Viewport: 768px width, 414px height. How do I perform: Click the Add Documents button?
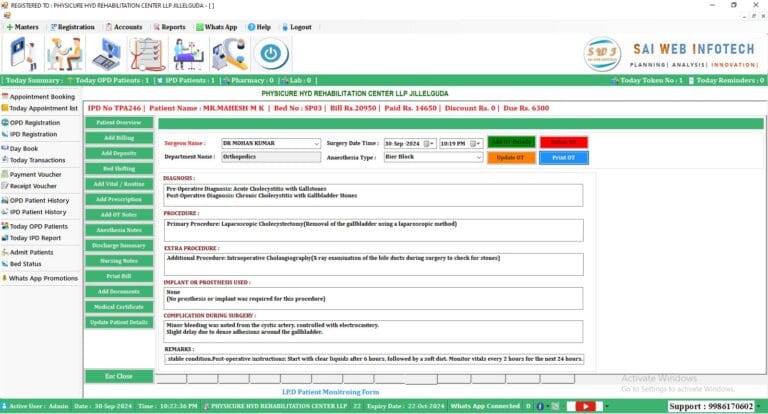pos(119,292)
